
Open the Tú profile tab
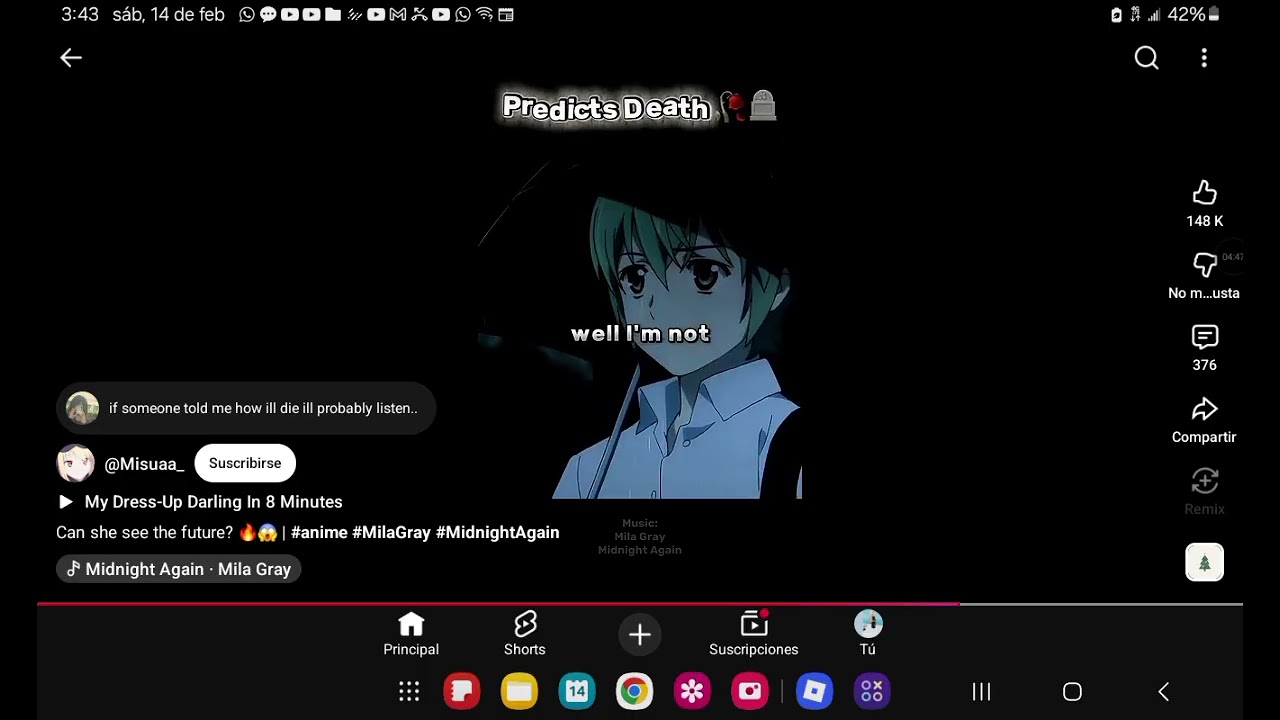[x=868, y=634]
